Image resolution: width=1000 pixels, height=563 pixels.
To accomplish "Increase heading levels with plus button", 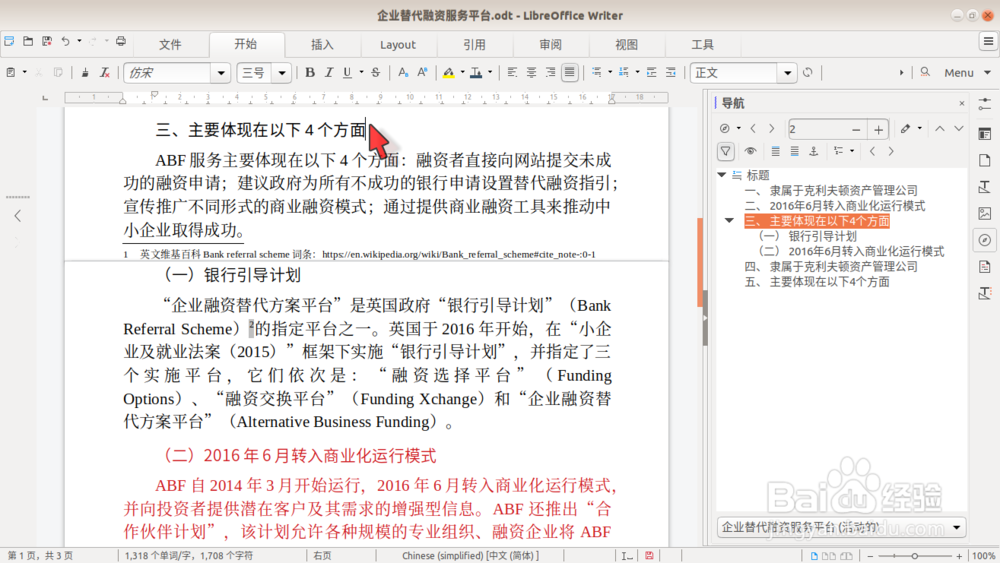I will [878, 129].
